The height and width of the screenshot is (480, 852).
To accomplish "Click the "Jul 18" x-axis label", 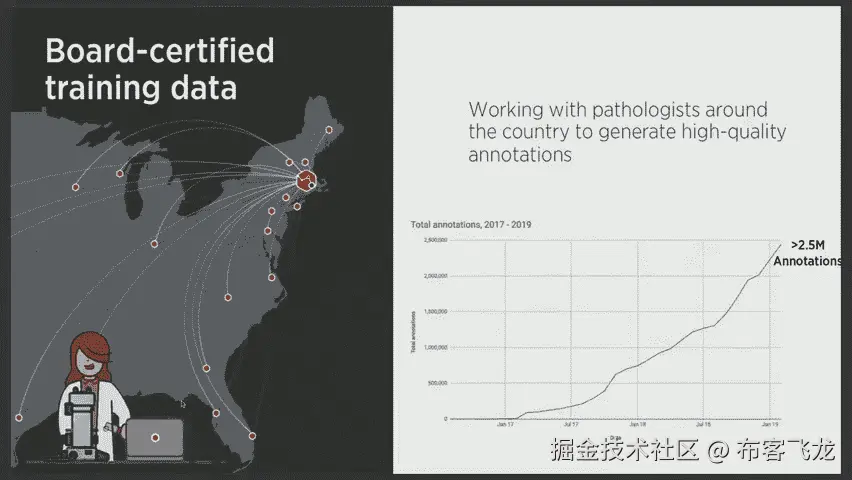I will 703,424.
